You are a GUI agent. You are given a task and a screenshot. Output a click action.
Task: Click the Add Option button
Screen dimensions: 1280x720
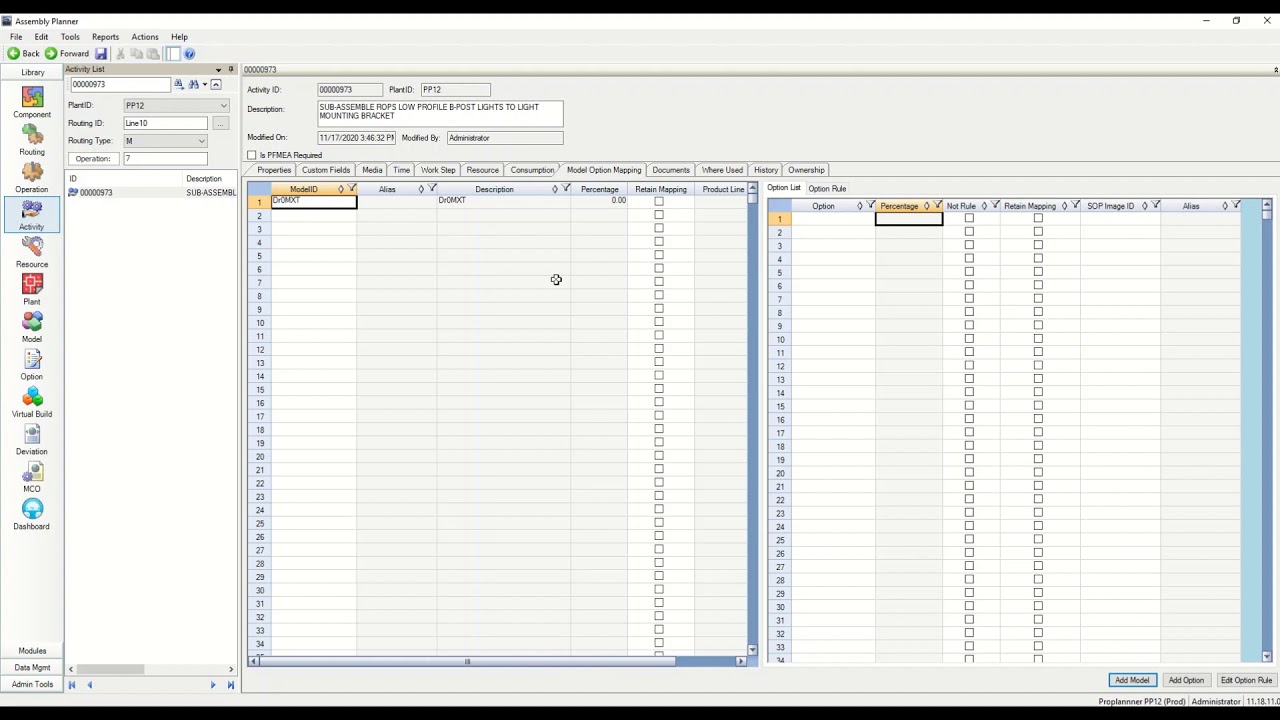click(1186, 680)
